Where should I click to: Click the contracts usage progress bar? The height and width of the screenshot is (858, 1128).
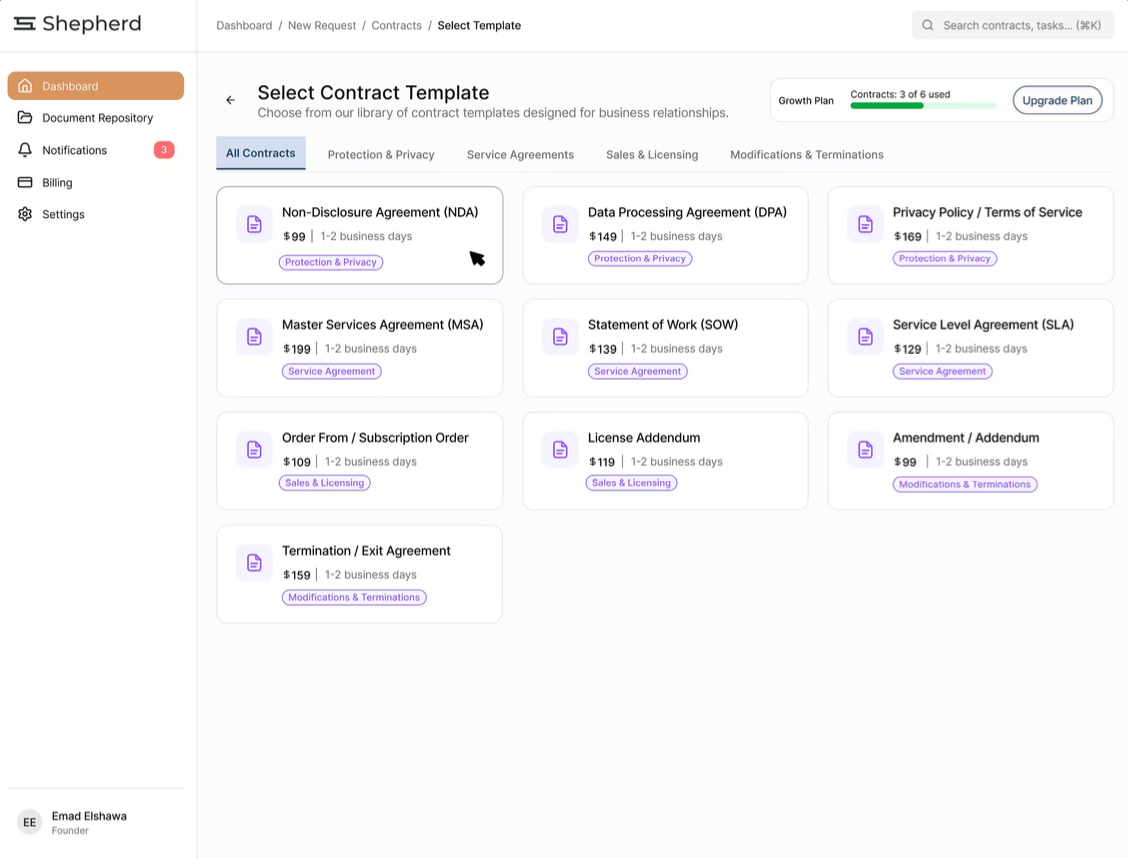pos(923,105)
